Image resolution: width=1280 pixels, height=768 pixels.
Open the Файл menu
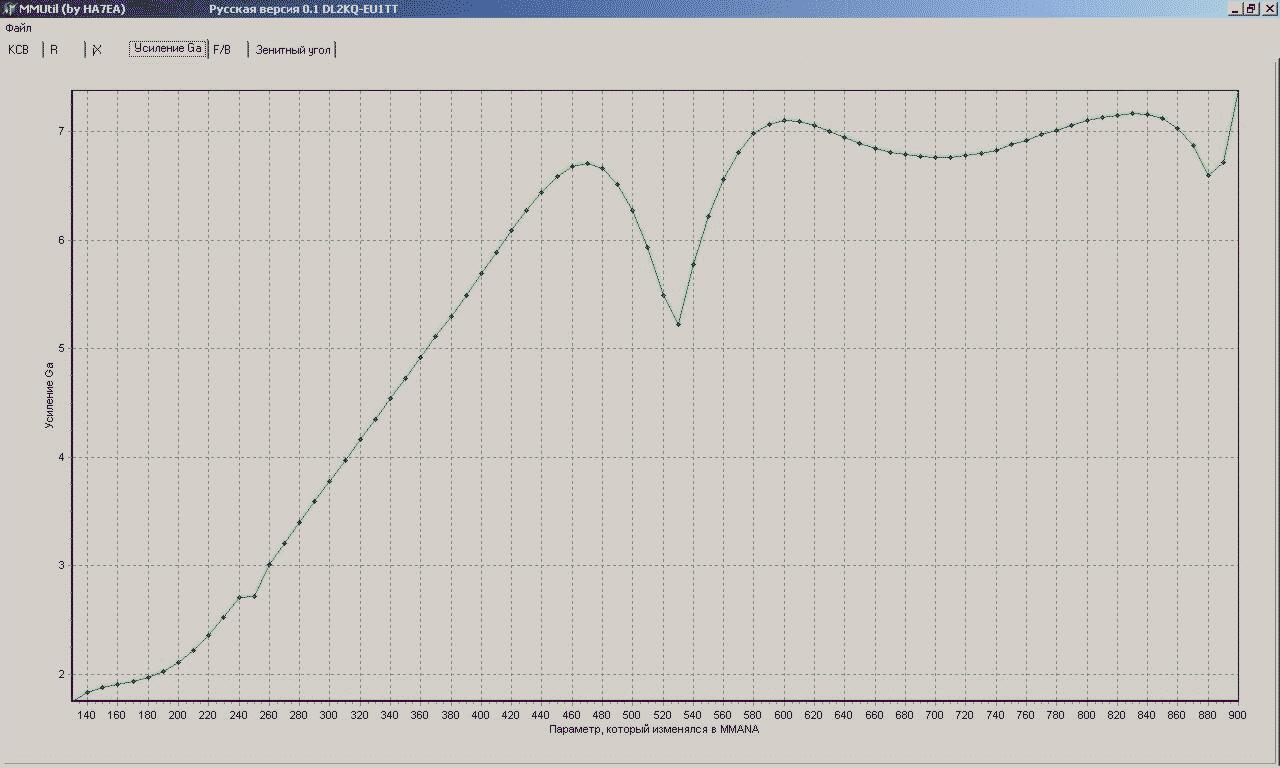click(x=17, y=28)
